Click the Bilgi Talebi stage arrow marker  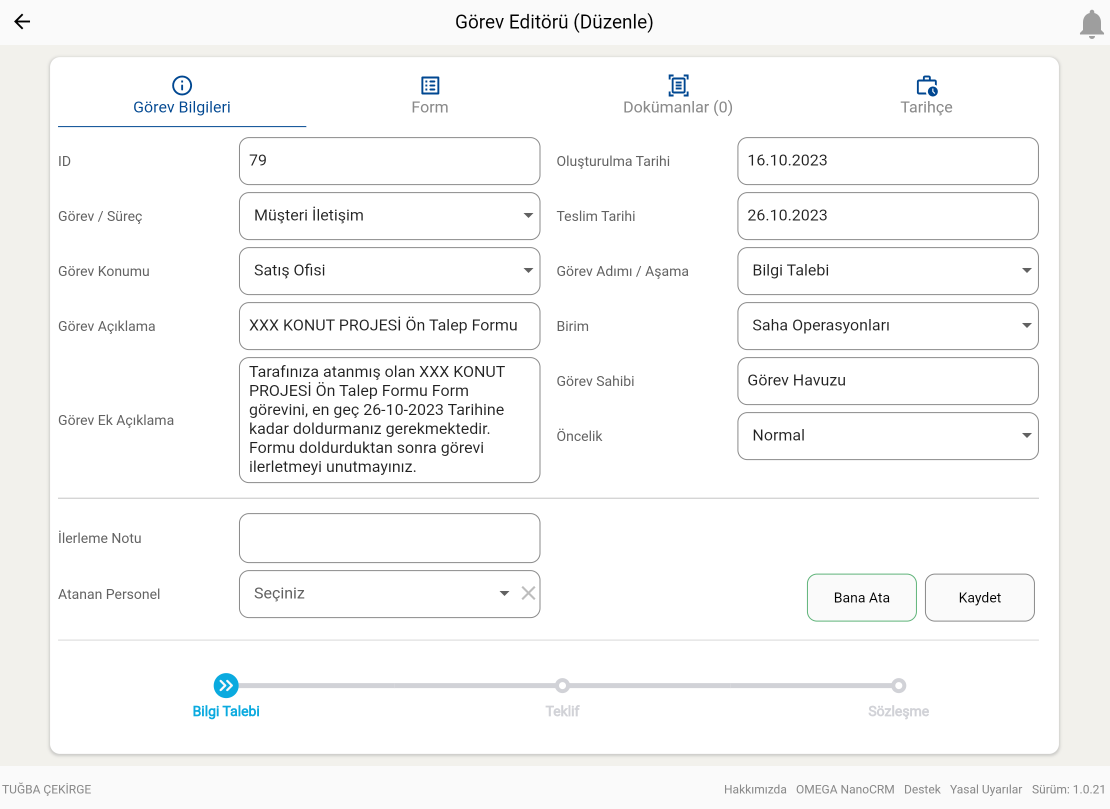click(226, 685)
